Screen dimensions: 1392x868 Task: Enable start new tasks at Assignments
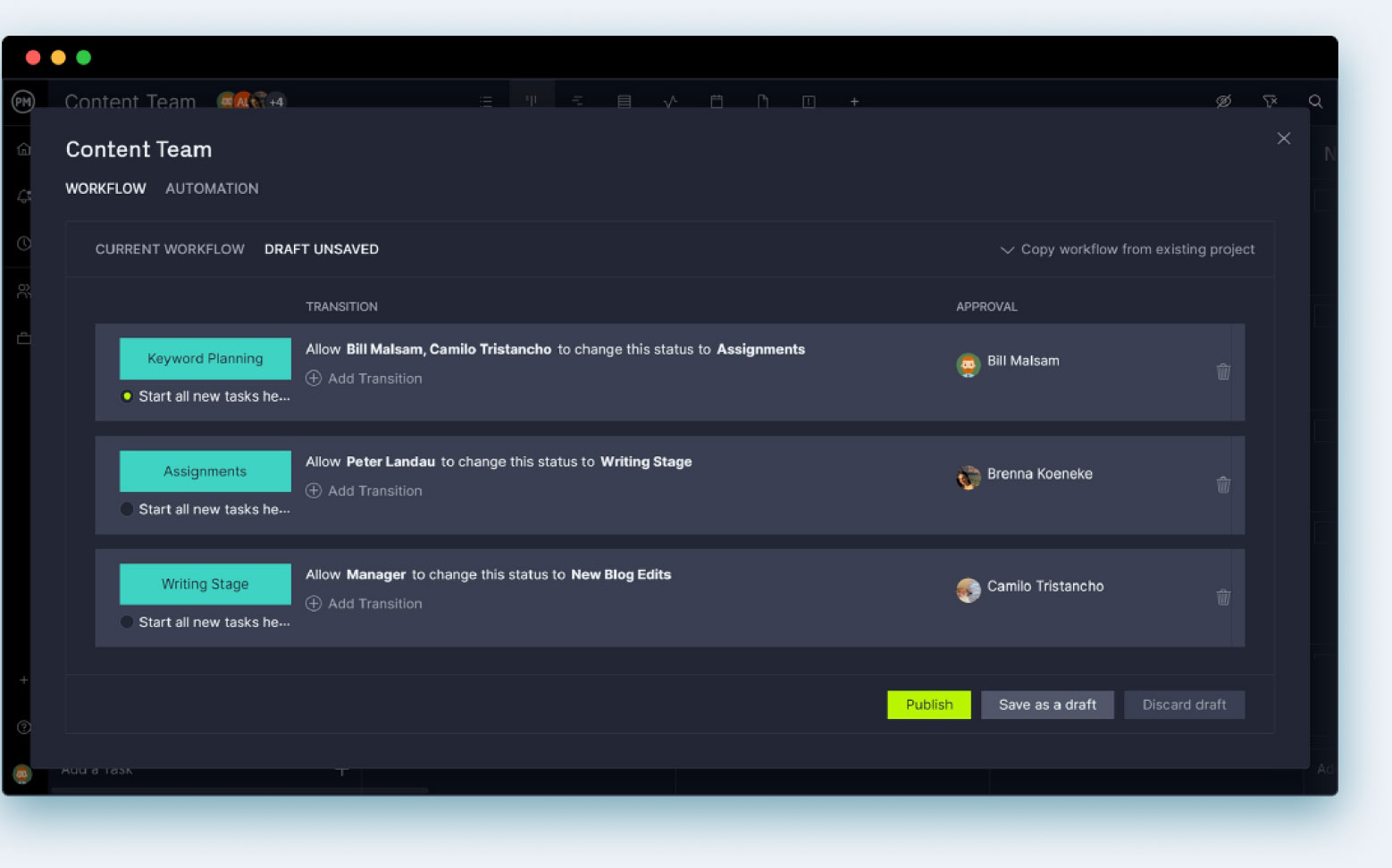coord(127,509)
